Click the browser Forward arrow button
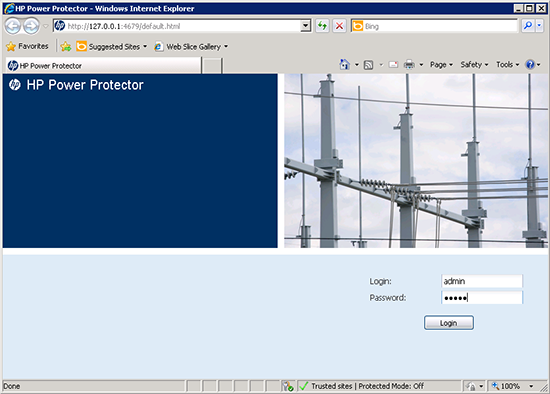This screenshot has width=550, height=394. pyautogui.click(x=32, y=26)
